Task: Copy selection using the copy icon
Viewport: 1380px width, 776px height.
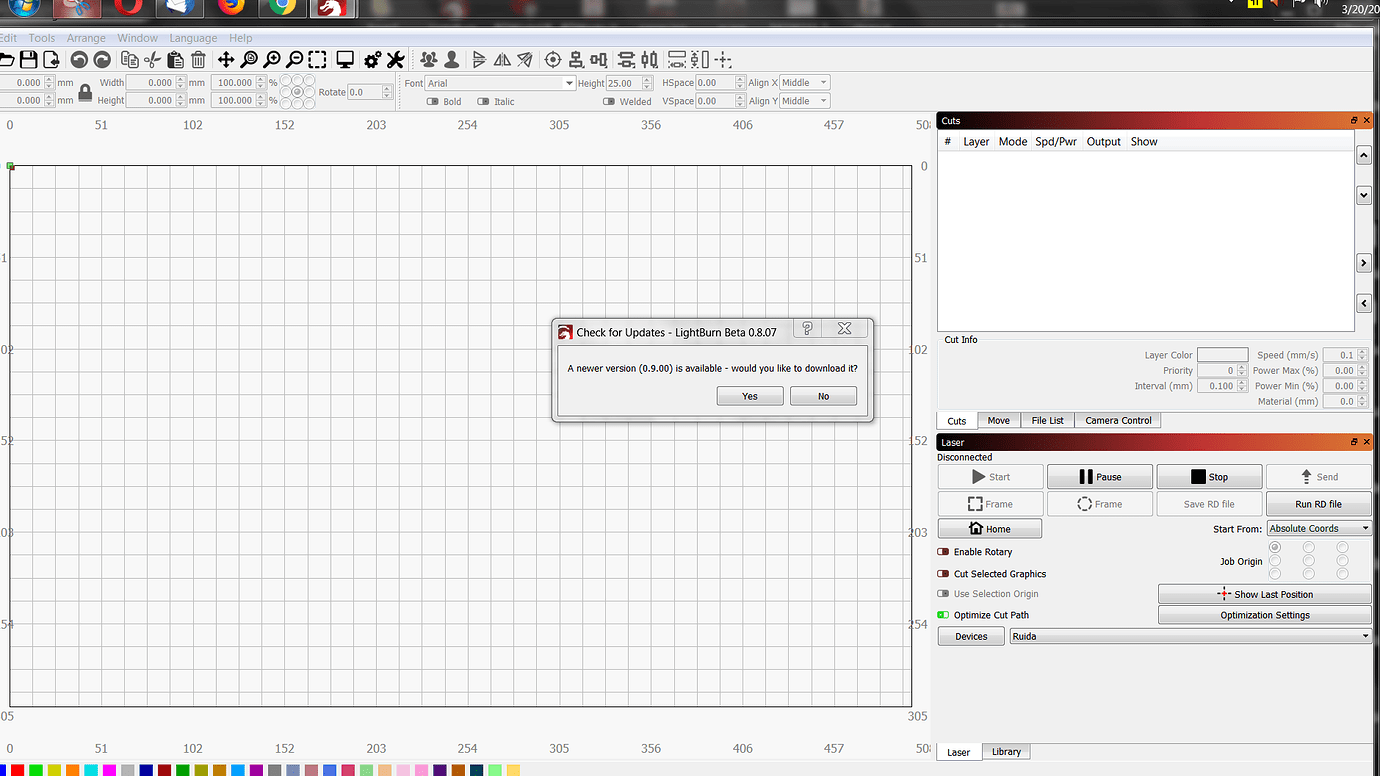Action: [x=130, y=60]
